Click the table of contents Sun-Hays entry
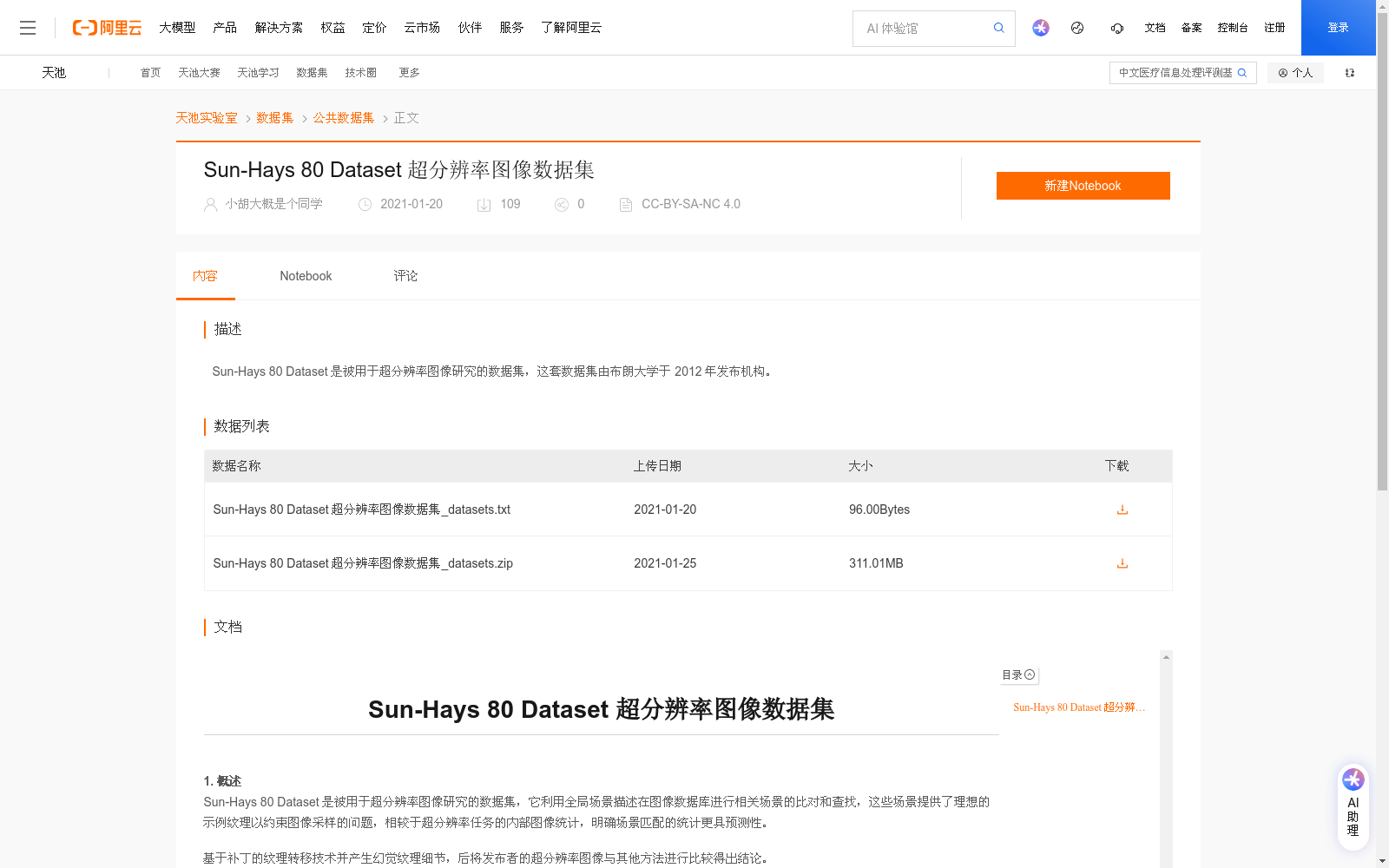This screenshot has width=1389, height=868. pos(1079,707)
